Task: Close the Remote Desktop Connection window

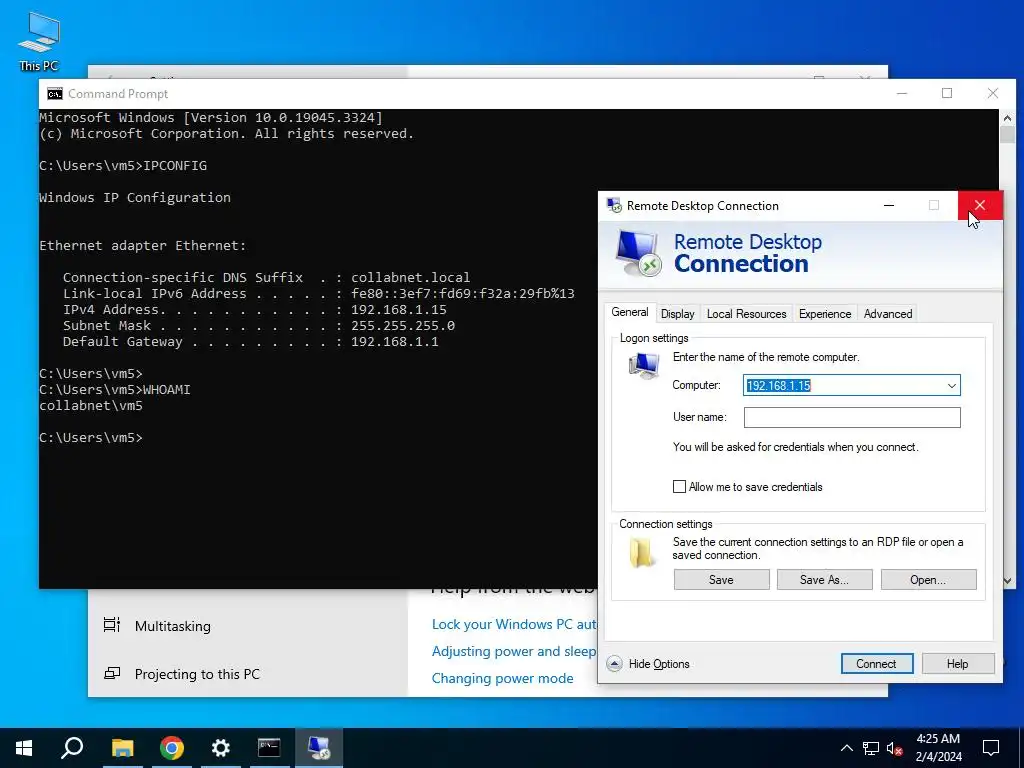Action: click(x=980, y=206)
